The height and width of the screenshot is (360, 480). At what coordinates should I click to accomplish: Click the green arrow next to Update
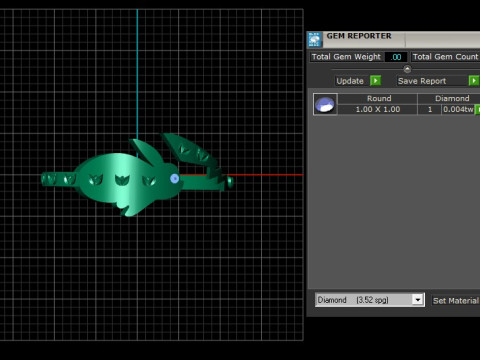coord(375,81)
